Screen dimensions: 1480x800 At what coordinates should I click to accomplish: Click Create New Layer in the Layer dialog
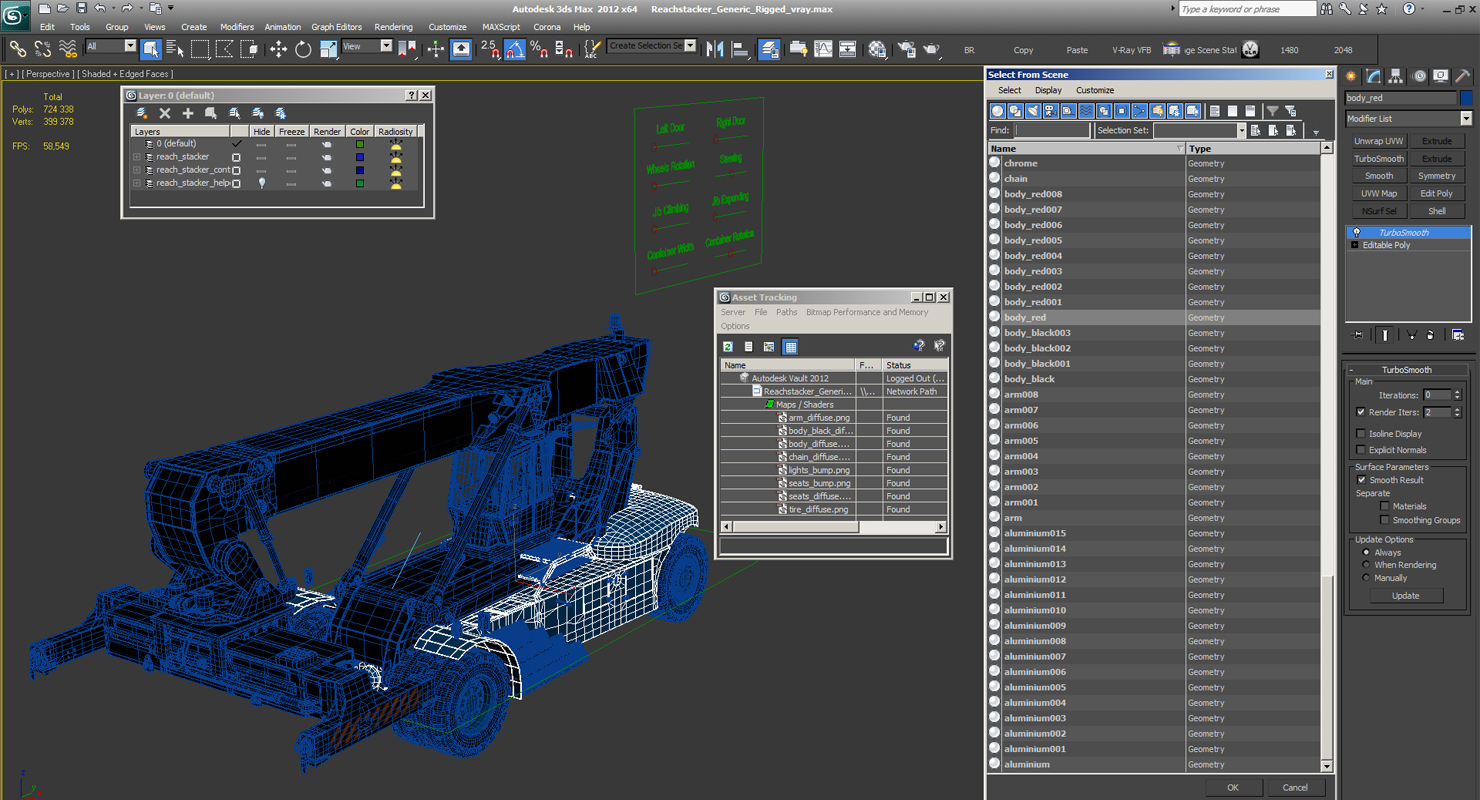tap(142, 113)
